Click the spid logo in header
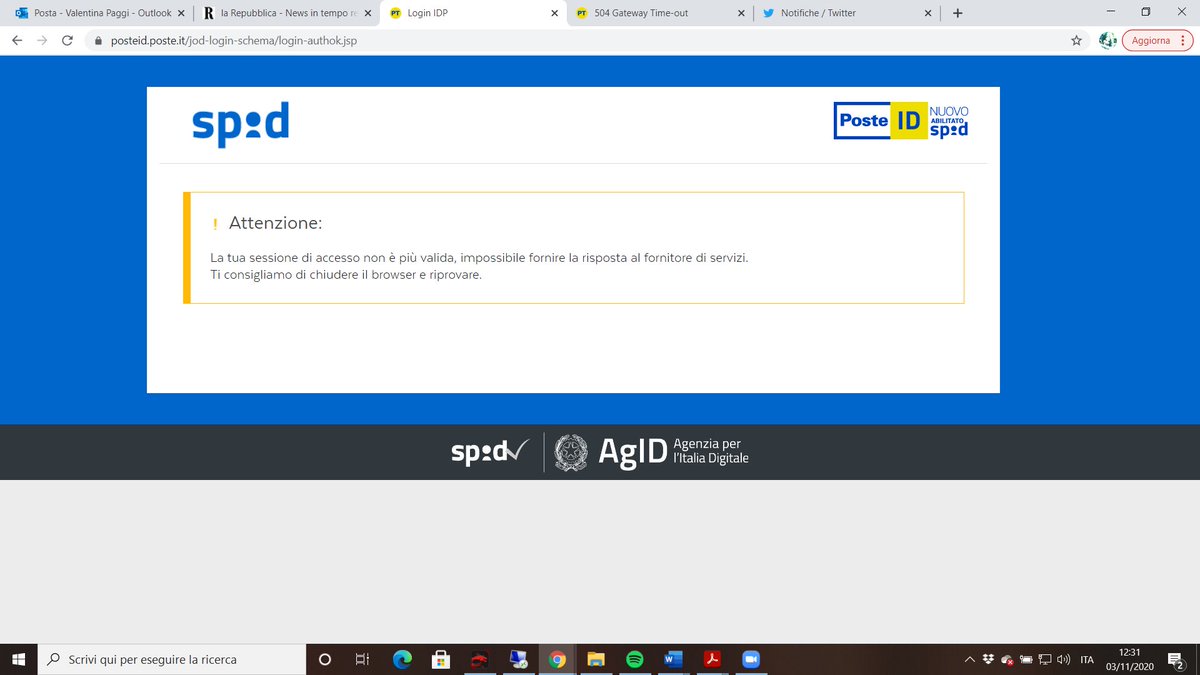The width and height of the screenshot is (1200, 675). pyautogui.click(x=240, y=124)
